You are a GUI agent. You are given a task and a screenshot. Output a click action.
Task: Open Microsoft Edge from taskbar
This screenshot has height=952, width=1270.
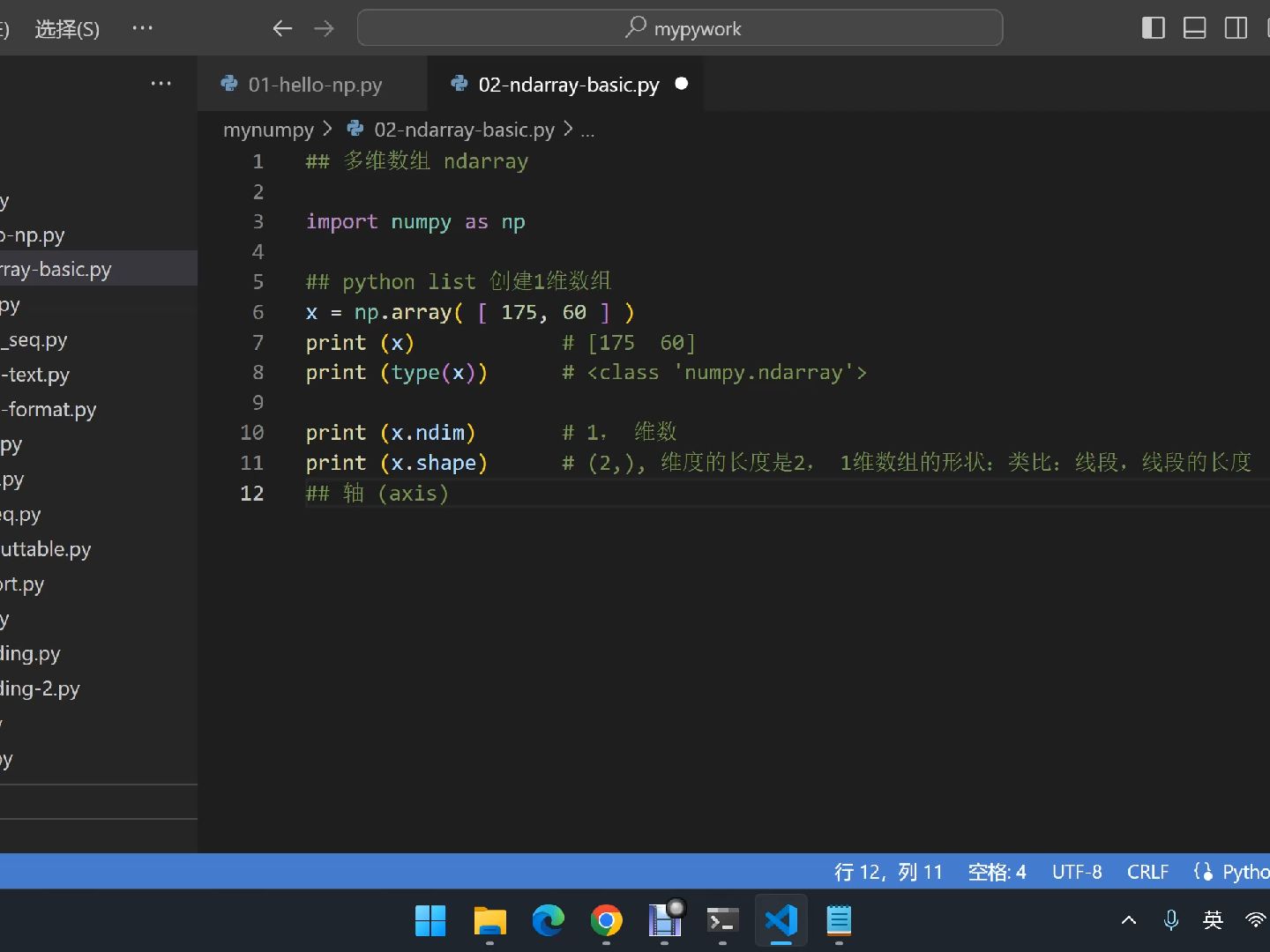[x=548, y=921]
